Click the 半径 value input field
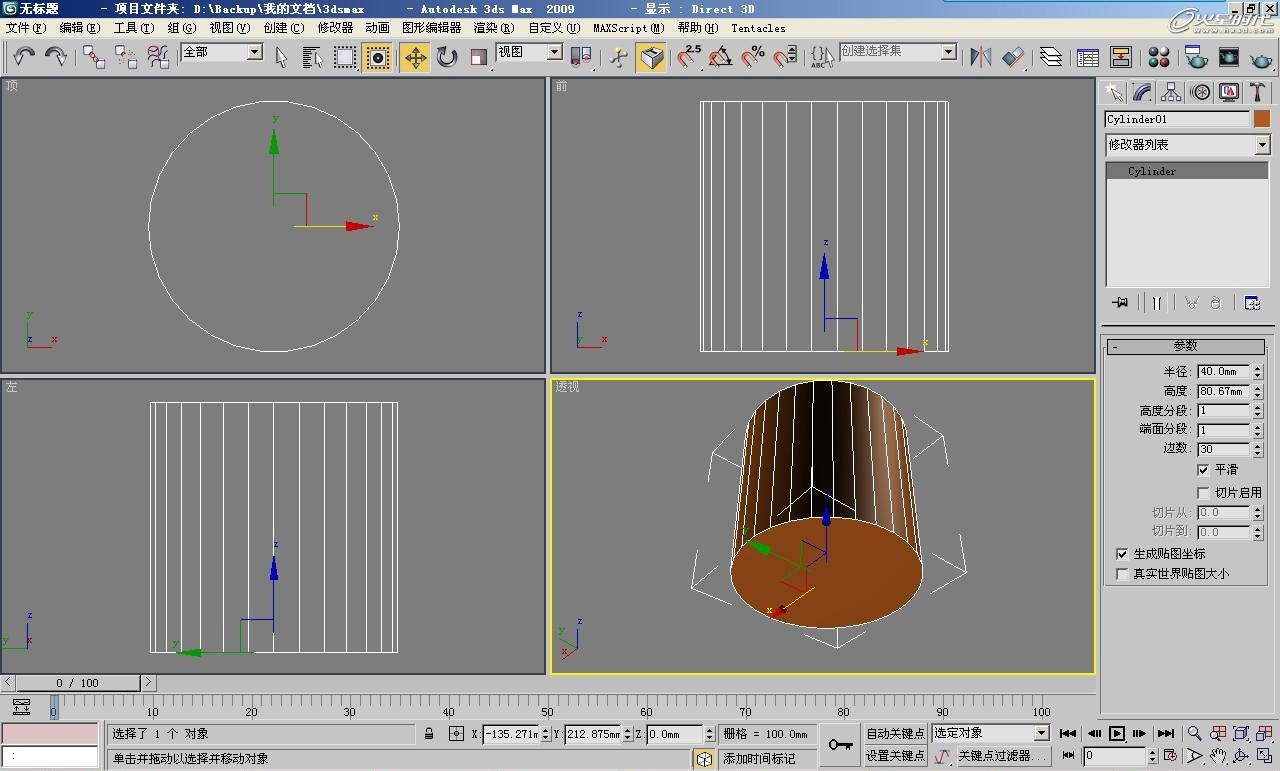The image size is (1280, 771). pos(1222,372)
